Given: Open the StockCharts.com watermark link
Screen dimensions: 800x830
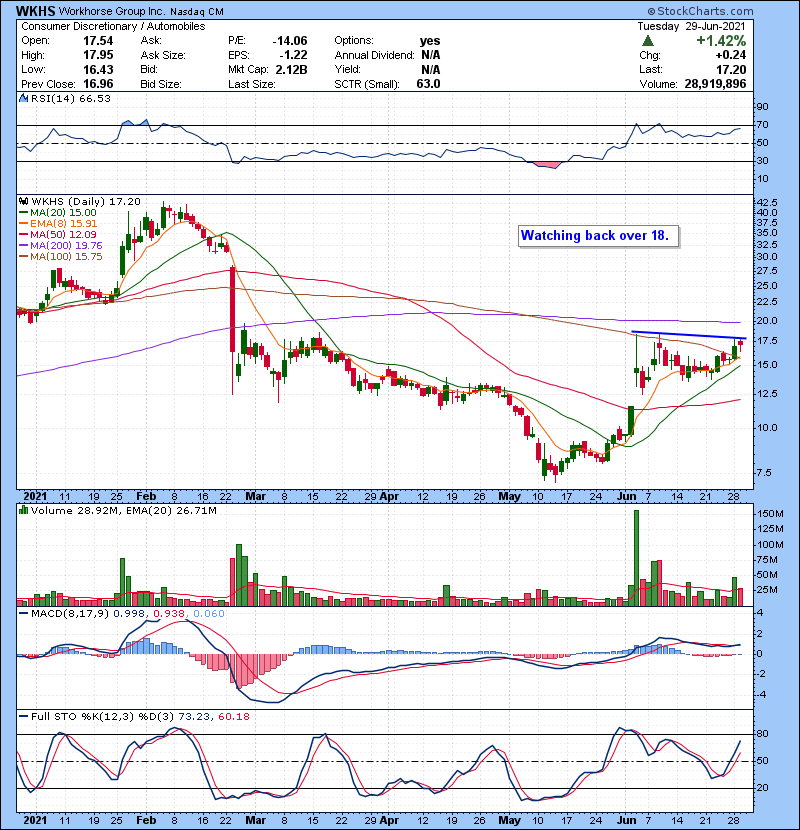Looking at the screenshot, I should [x=700, y=11].
